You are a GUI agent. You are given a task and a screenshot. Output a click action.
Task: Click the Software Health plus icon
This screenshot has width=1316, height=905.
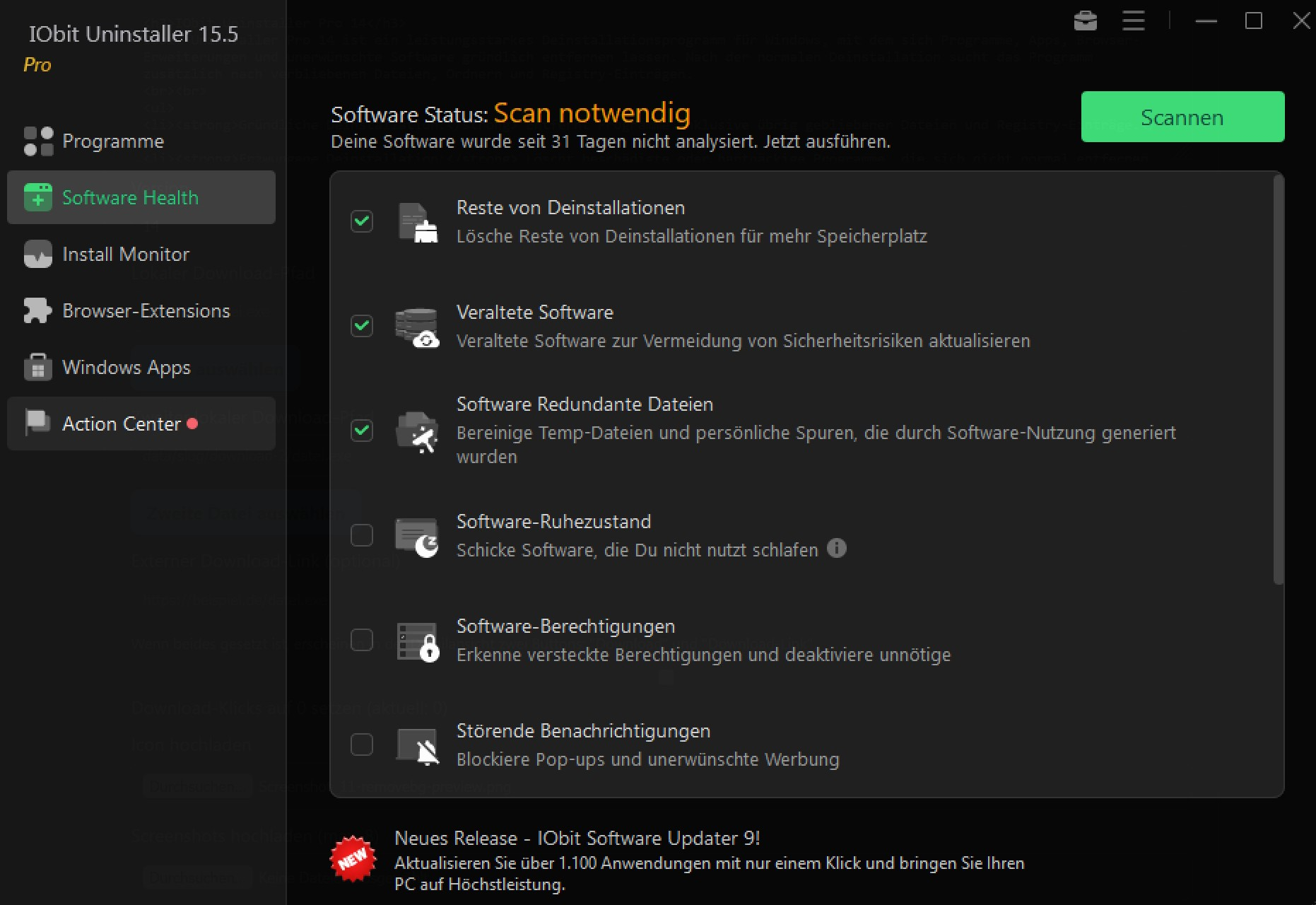pos(38,197)
